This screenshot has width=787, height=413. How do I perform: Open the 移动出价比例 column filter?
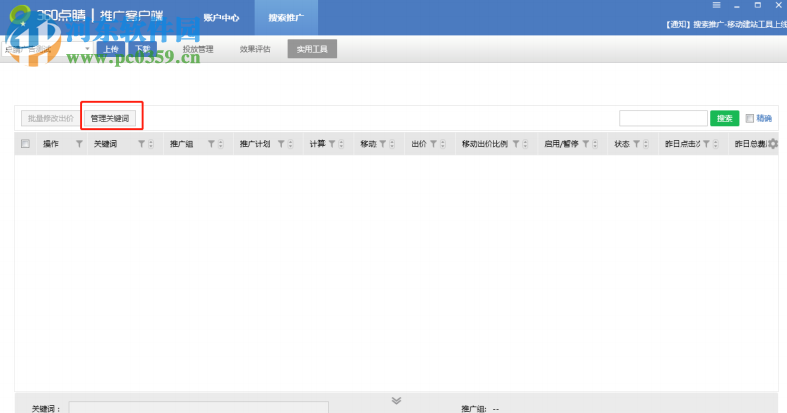tap(516, 144)
